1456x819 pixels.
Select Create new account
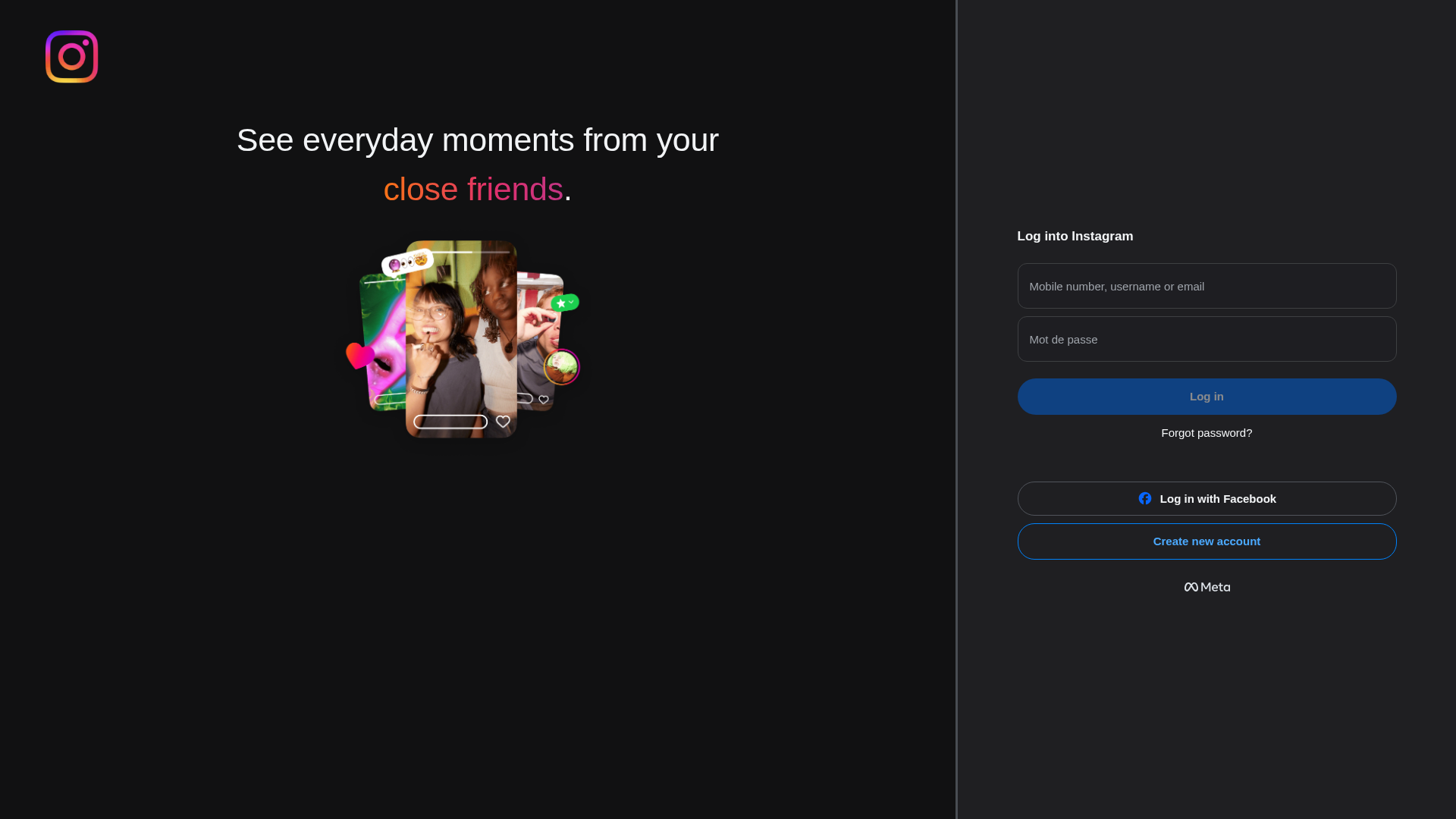1207,541
